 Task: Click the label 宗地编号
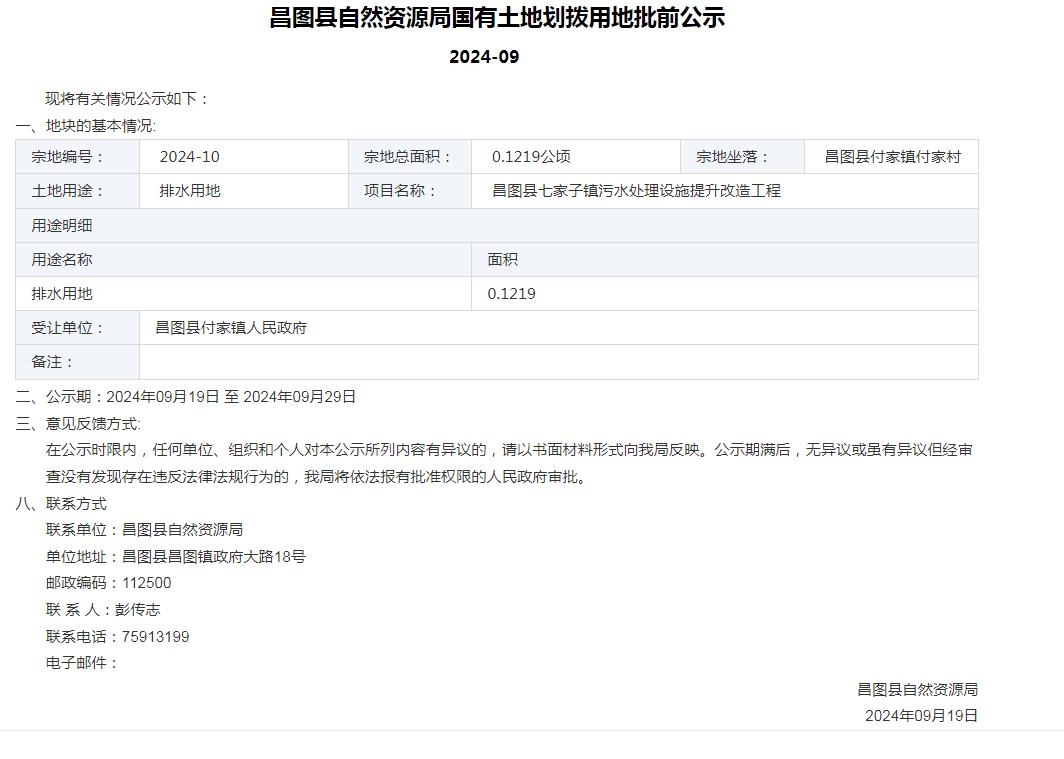click(67, 157)
